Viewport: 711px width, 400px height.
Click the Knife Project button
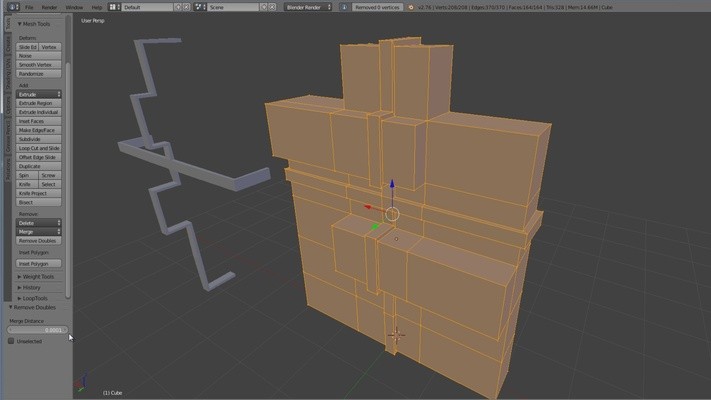click(x=39, y=193)
